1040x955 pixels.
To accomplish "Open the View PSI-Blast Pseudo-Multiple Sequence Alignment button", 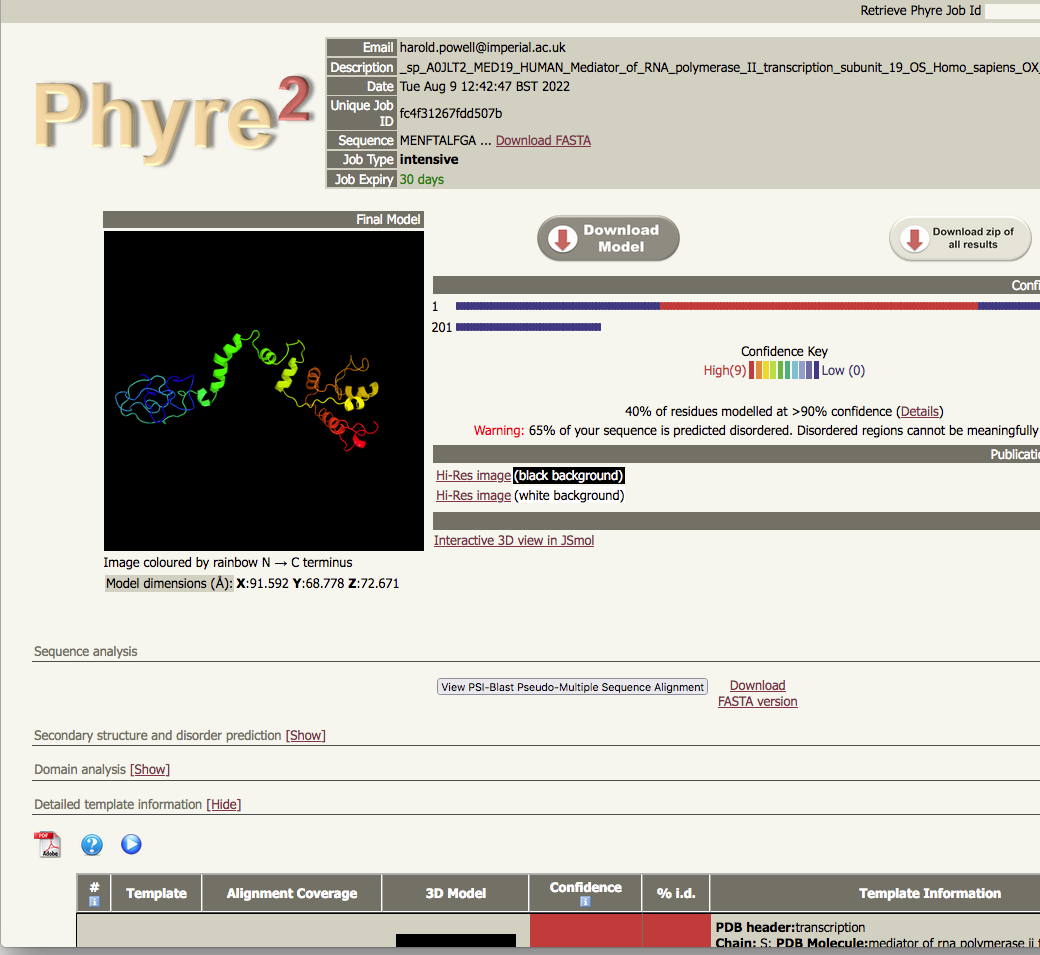I will pos(573,687).
